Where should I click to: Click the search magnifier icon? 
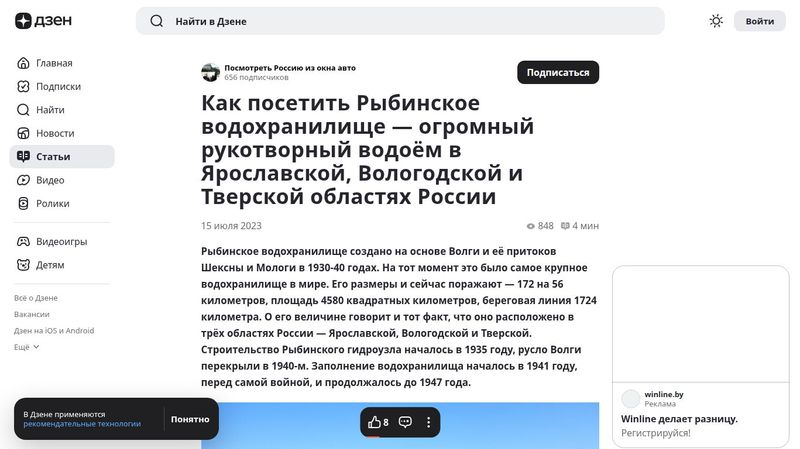click(156, 21)
